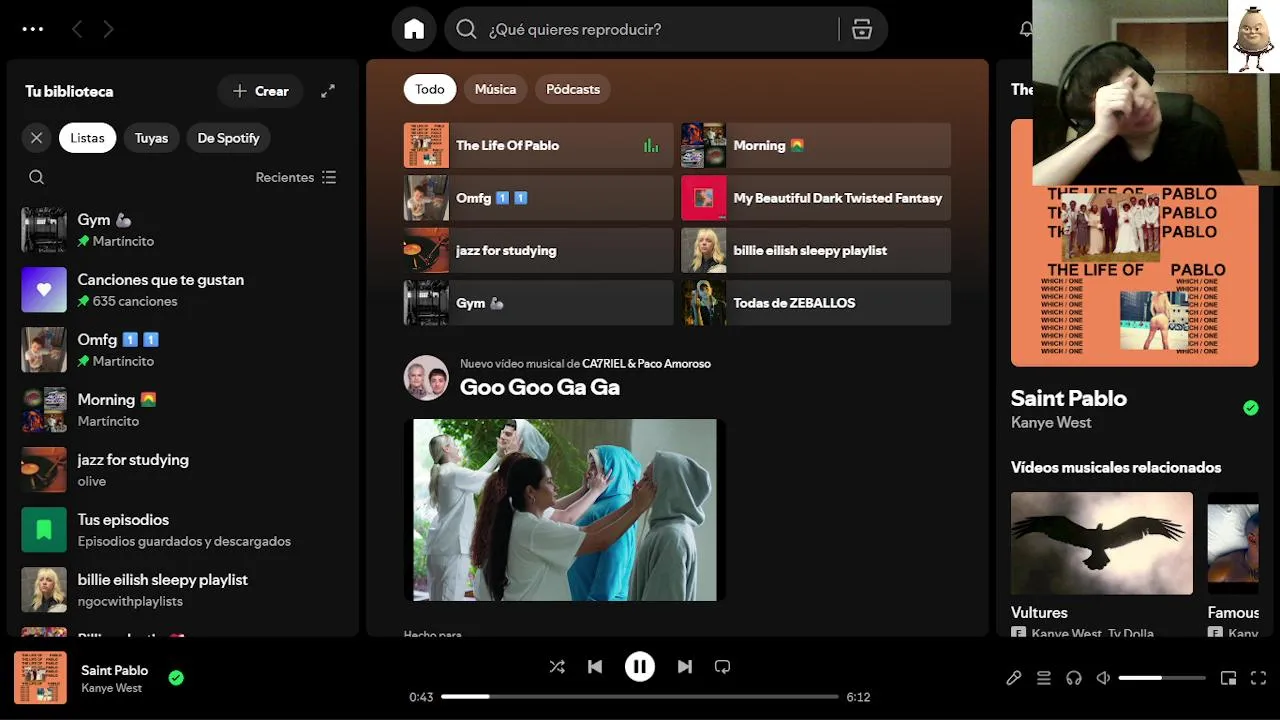Open Kanye West link in right panel
This screenshot has height=720, width=1280.
point(1051,422)
